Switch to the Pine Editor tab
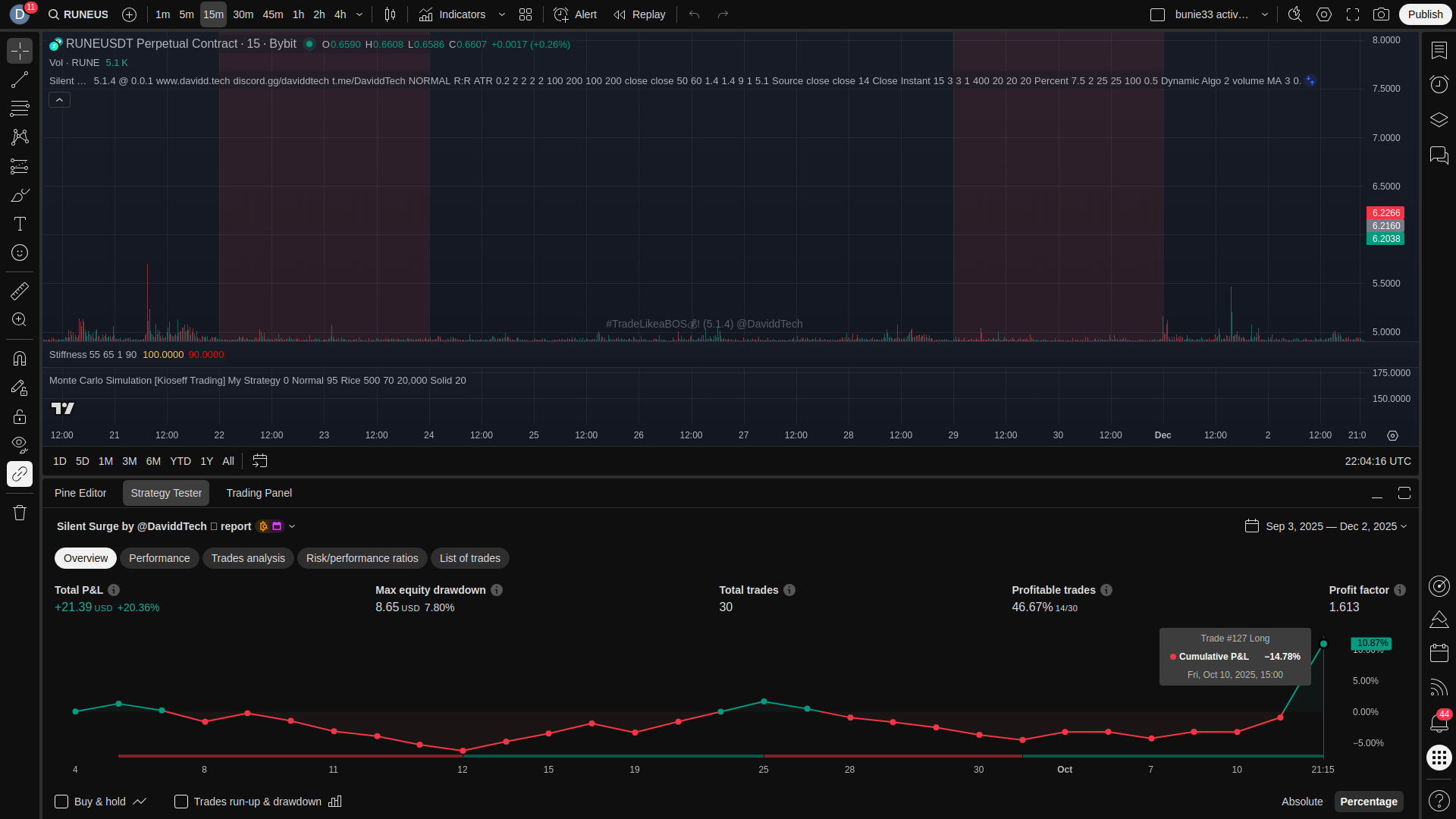This screenshot has height=819, width=1456. point(80,493)
